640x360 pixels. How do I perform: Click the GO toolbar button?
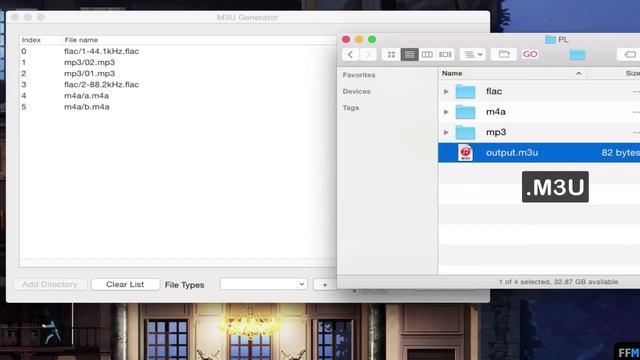point(530,54)
